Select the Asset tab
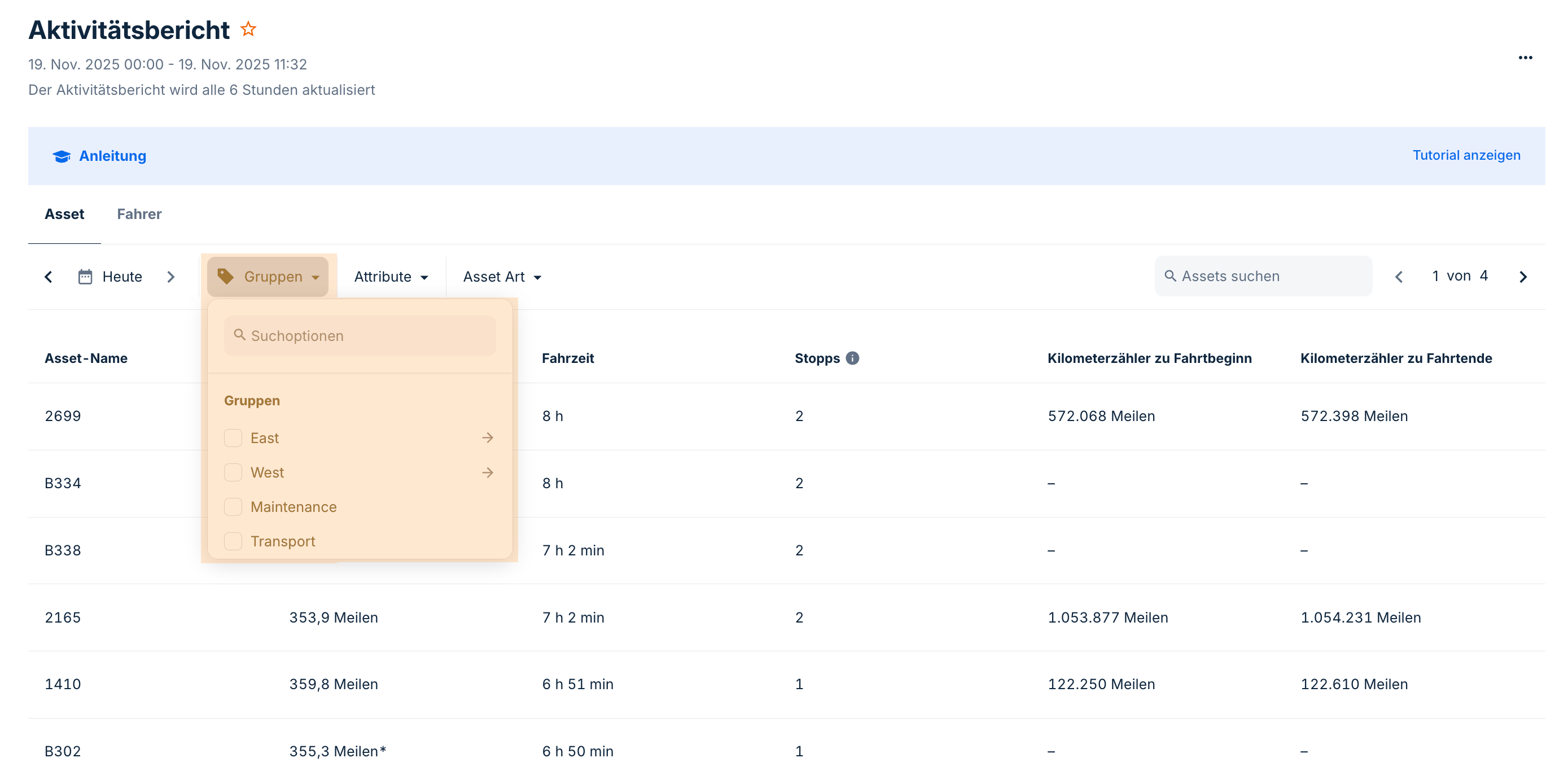The image size is (1568, 771). tap(64, 214)
